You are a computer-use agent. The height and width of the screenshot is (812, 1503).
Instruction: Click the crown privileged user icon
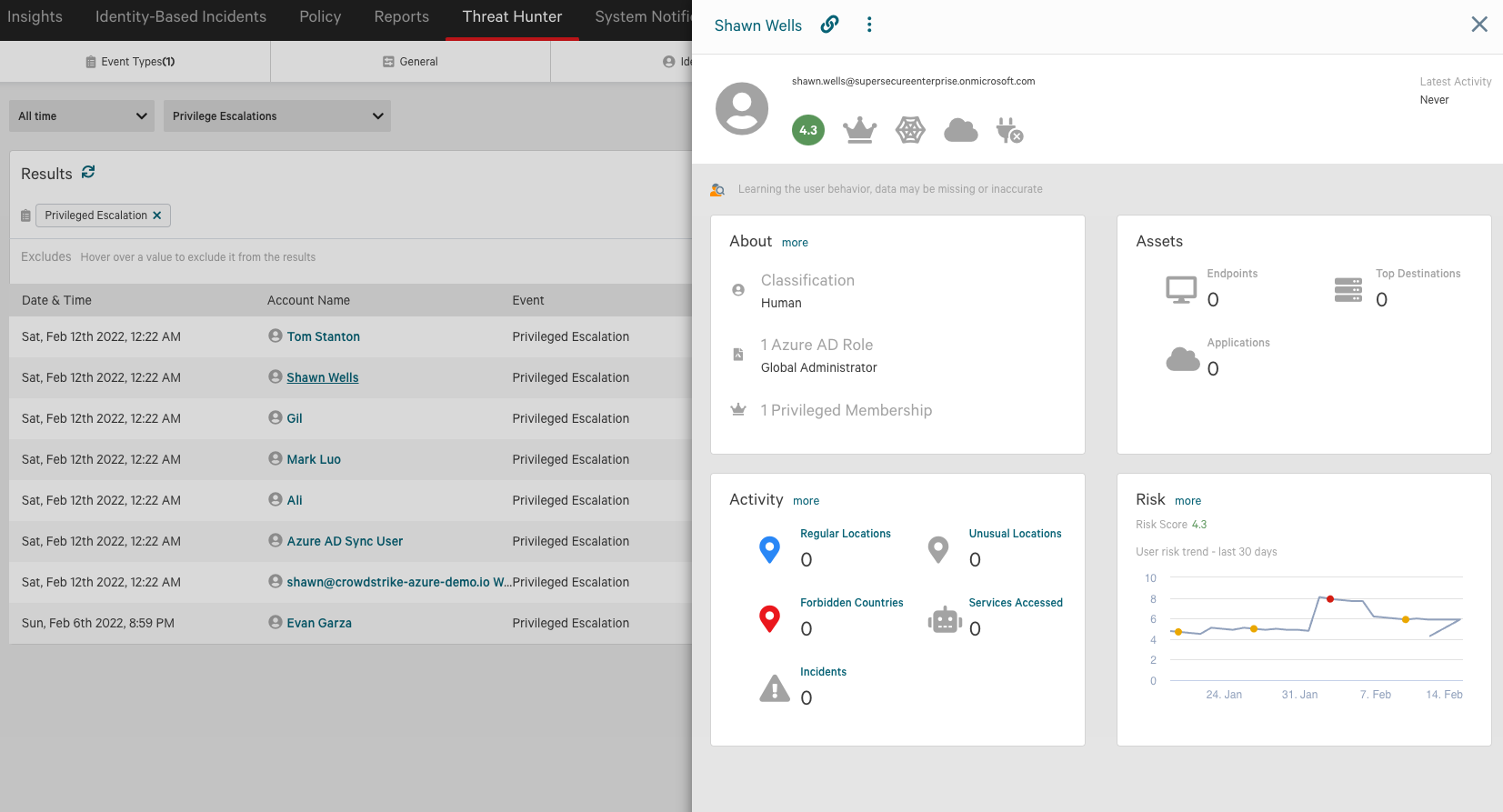click(x=859, y=130)
